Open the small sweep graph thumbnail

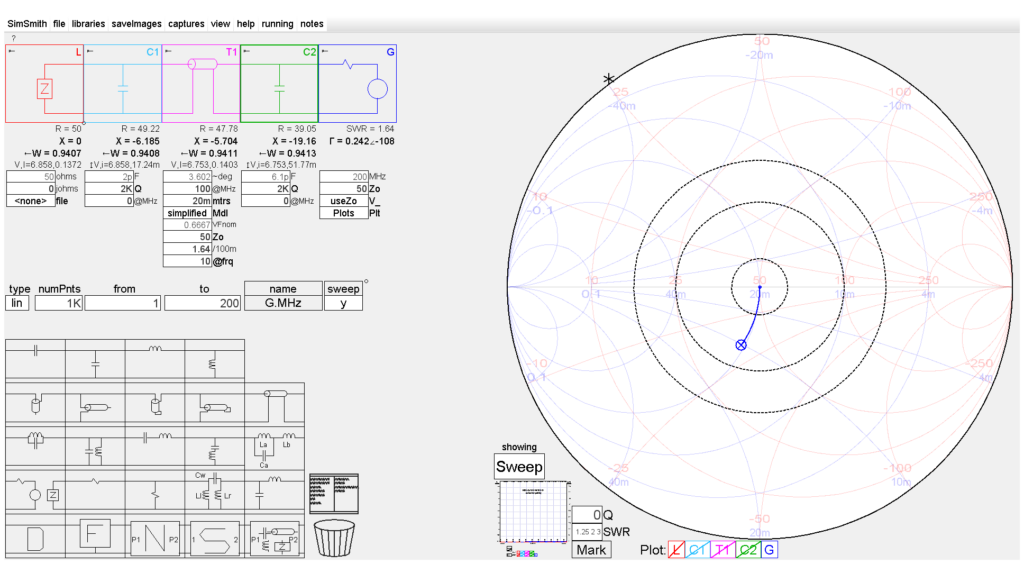[533, 512]
